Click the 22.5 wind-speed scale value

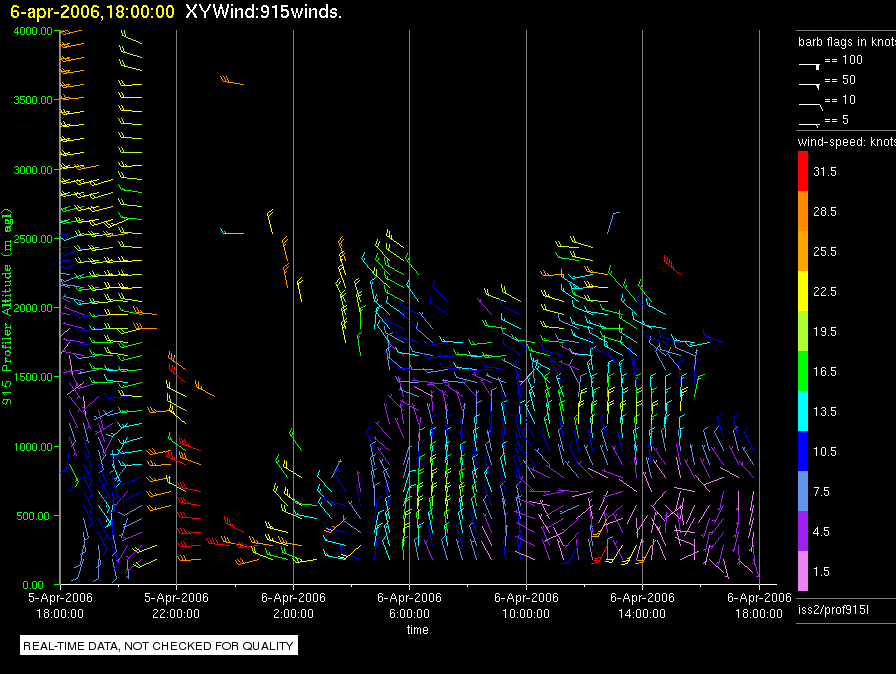[825, 291]
